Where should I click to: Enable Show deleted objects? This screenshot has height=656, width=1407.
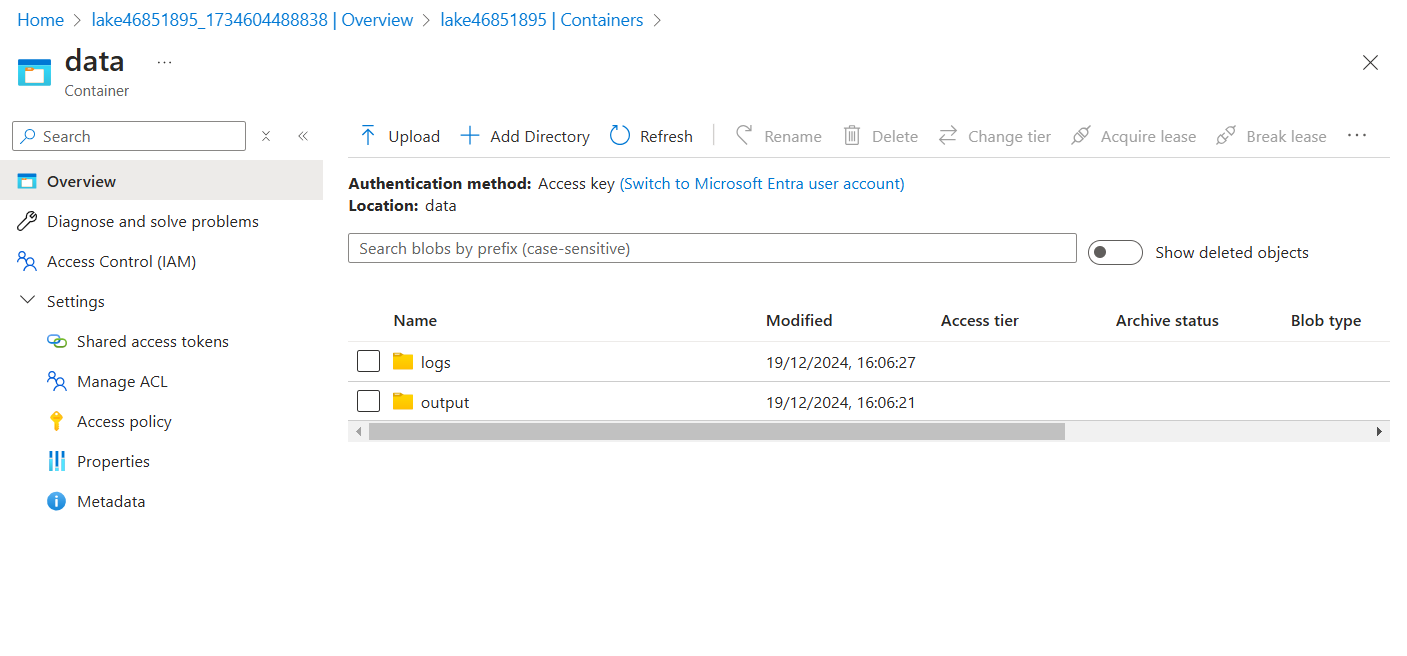coord(1115,252)
